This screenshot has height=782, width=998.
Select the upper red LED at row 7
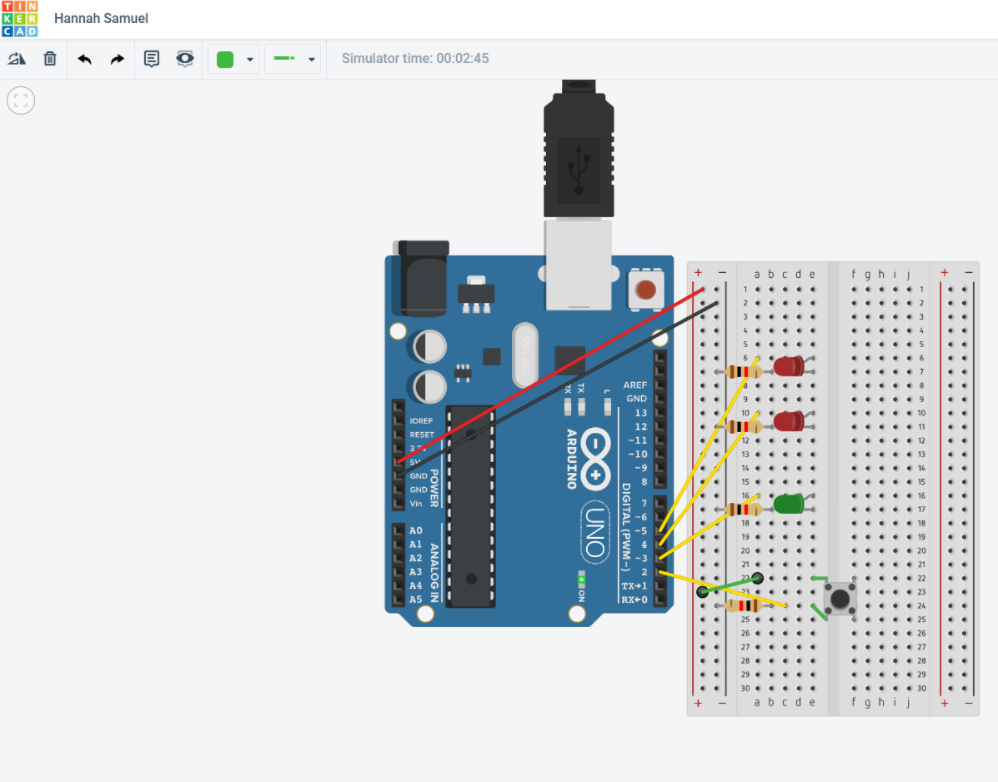(789, 367)
